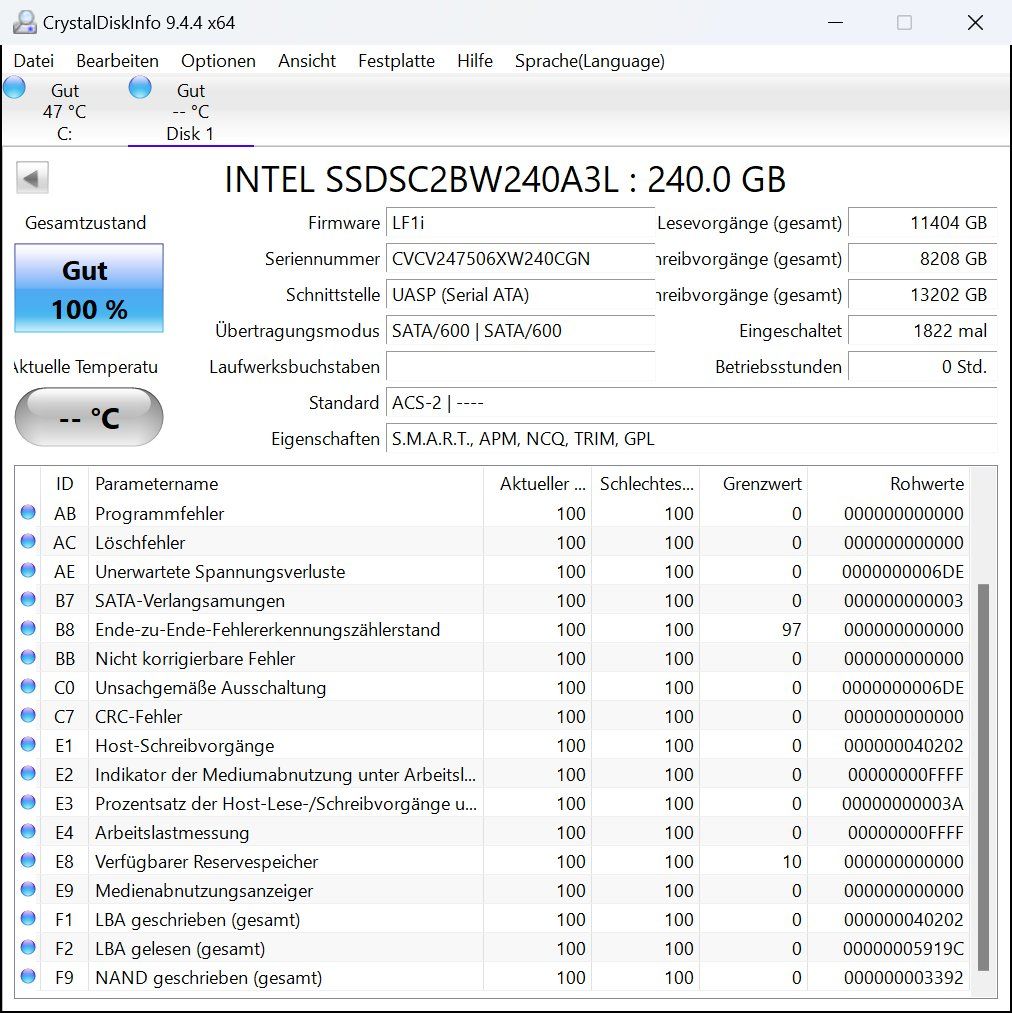Open the Hilfe menu
Image resolution: width=1012 pixels, height=1013 pixels.
[475, 61]
